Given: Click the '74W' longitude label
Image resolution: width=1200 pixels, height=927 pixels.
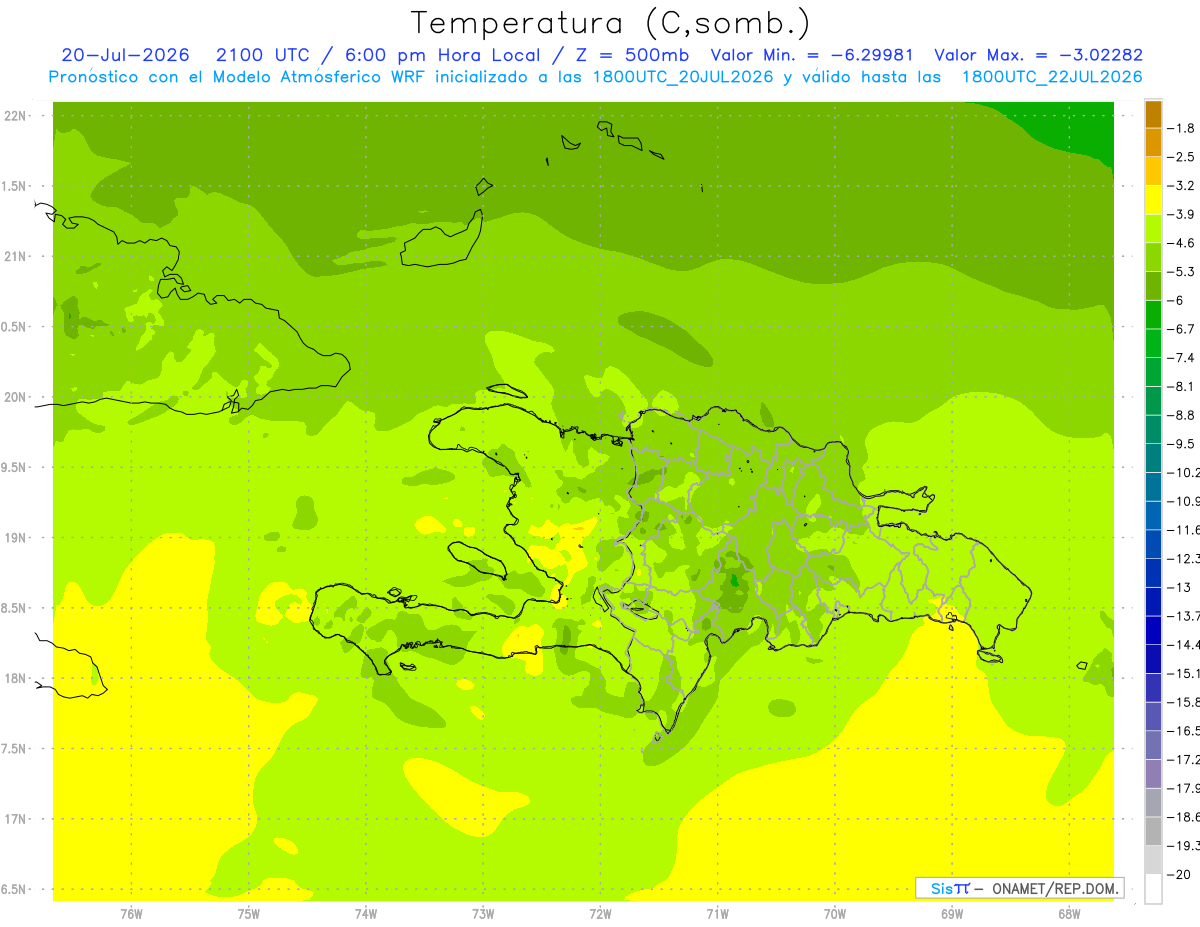Looking at the screenshot, I should 366,914.
